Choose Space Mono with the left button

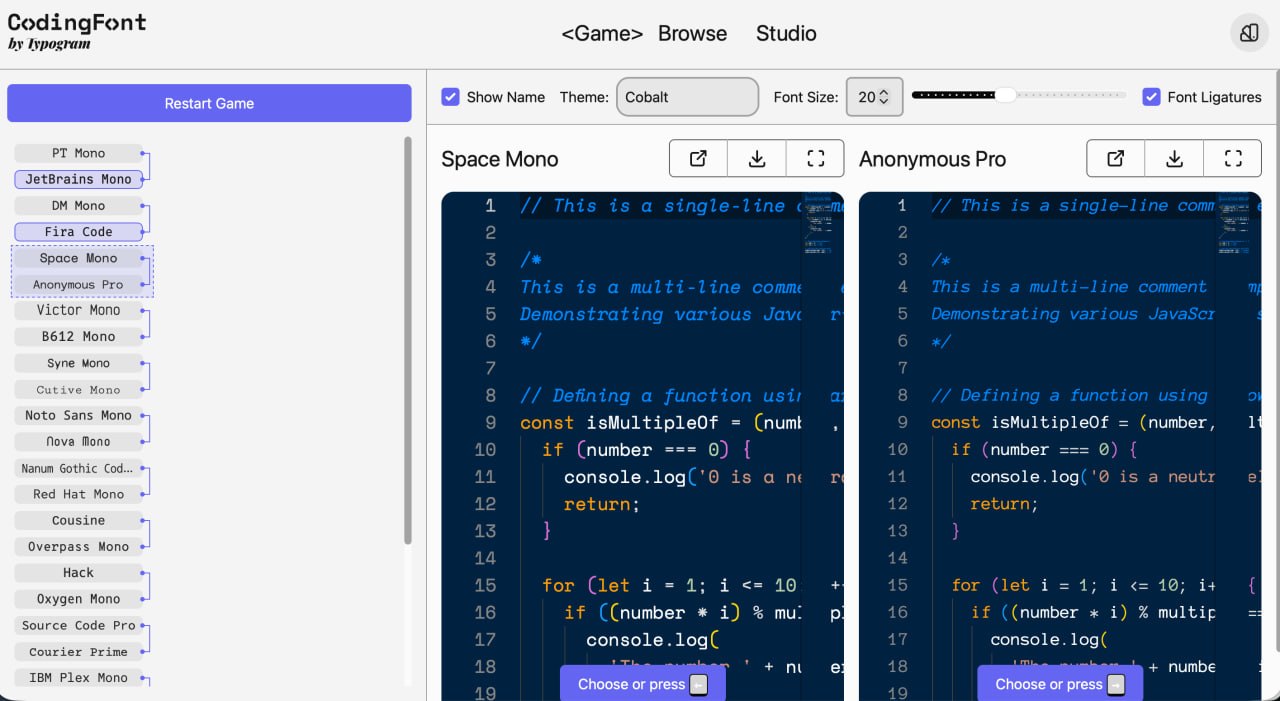tap(642, 684)
